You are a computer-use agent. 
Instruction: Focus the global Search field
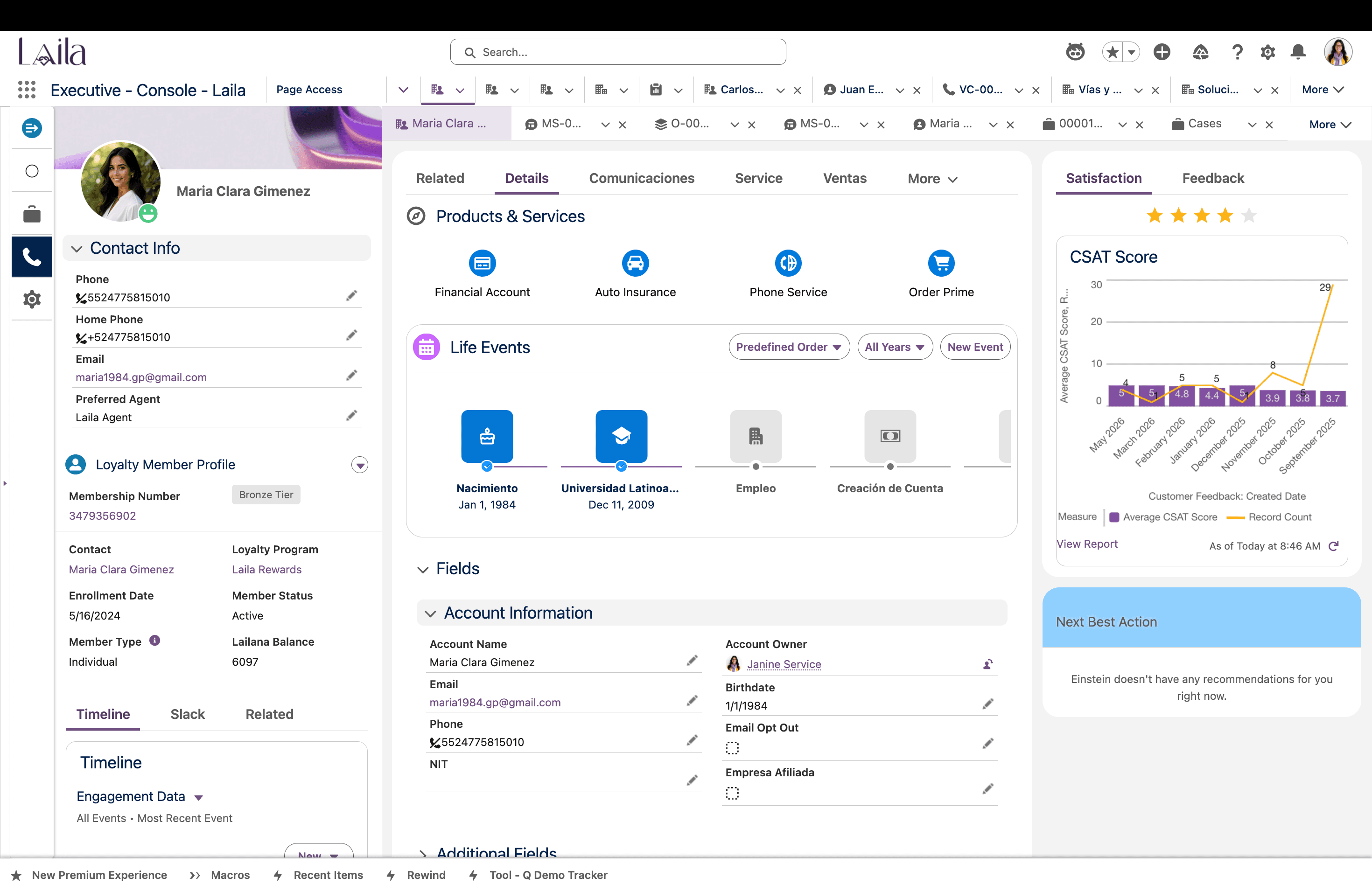[x=618, y=52]
